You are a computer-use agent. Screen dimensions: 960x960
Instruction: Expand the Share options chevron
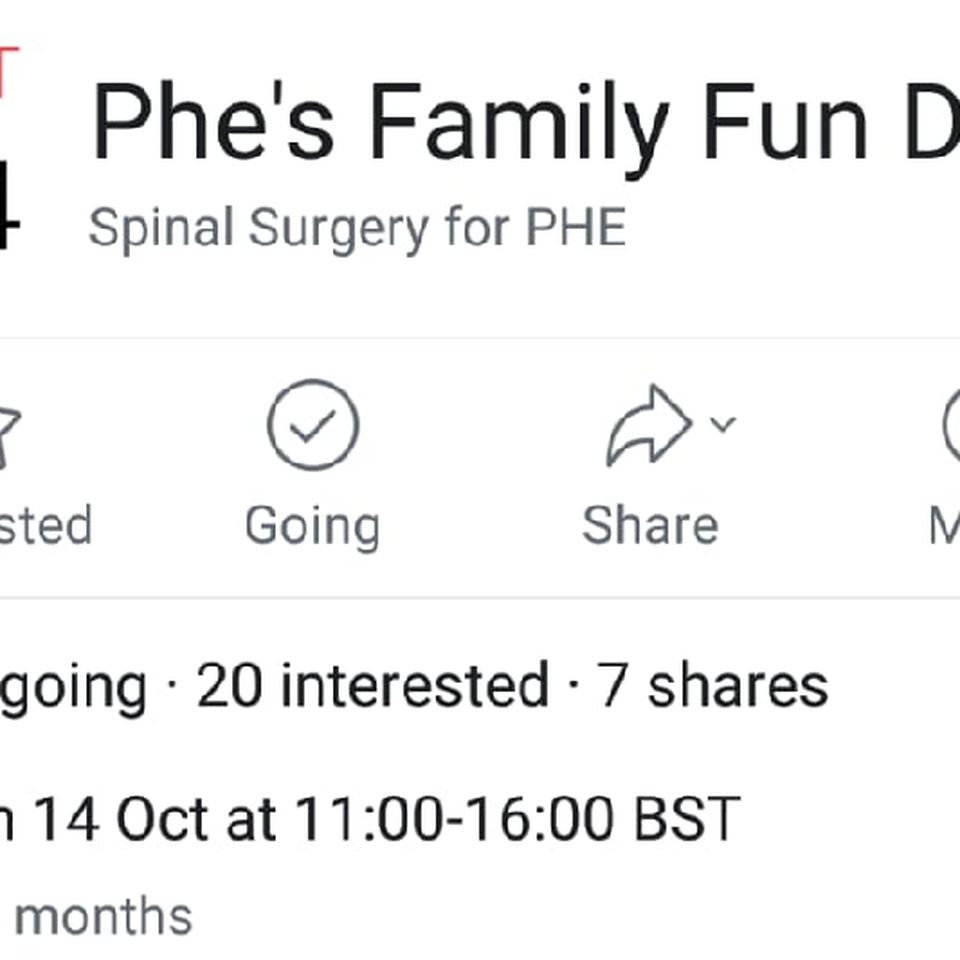click(x=722, y=424)
